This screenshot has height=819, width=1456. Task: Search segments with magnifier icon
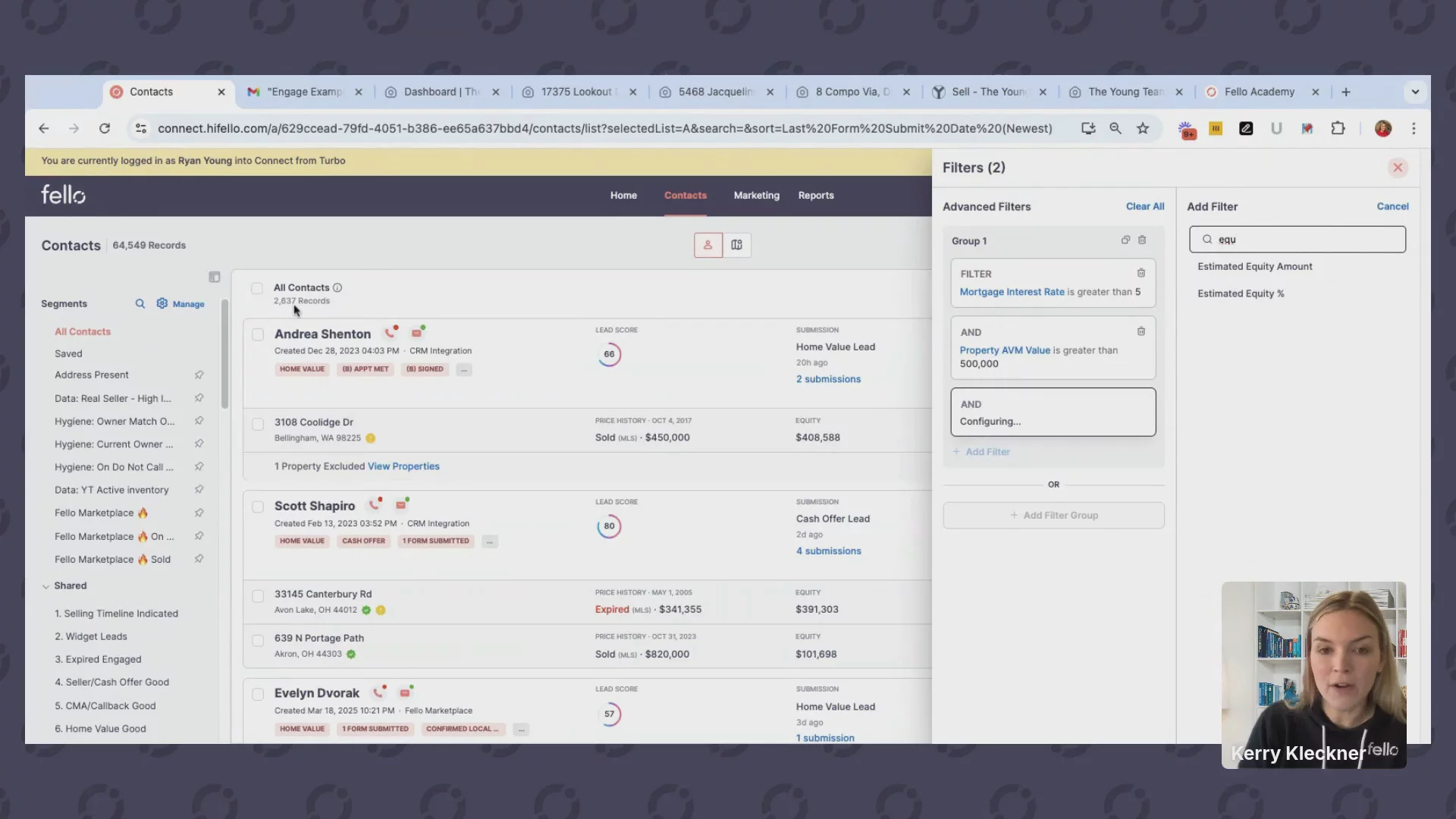coord(140,303)
